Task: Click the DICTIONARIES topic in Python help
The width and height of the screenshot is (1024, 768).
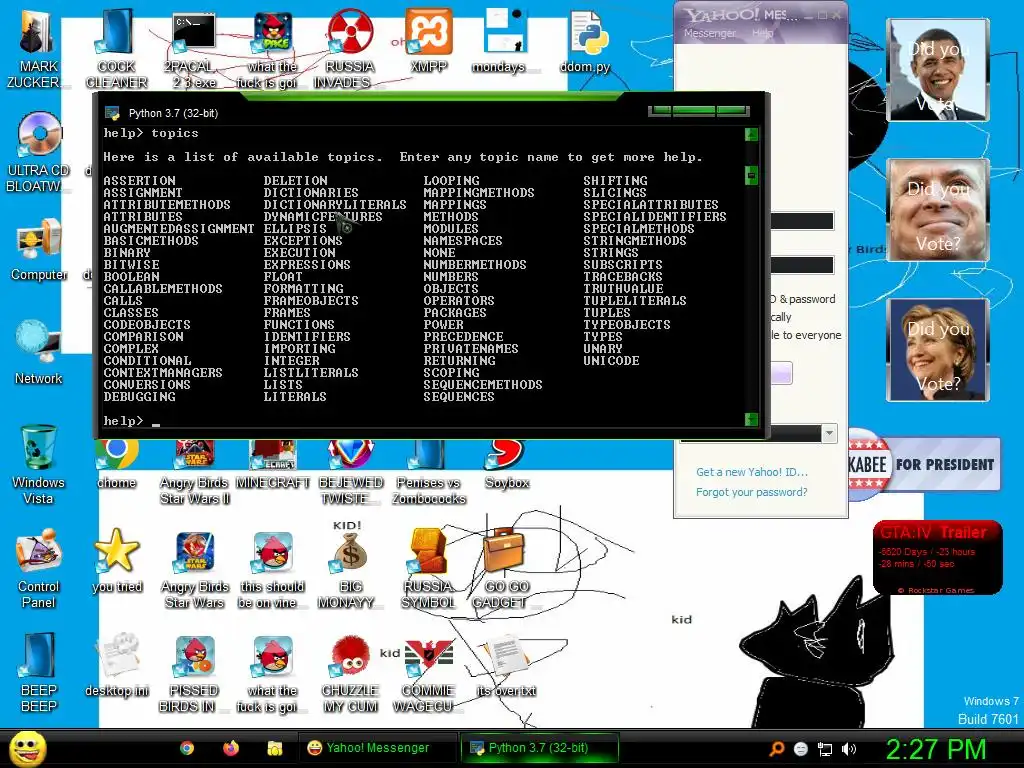Action: [x=311, y=193]
